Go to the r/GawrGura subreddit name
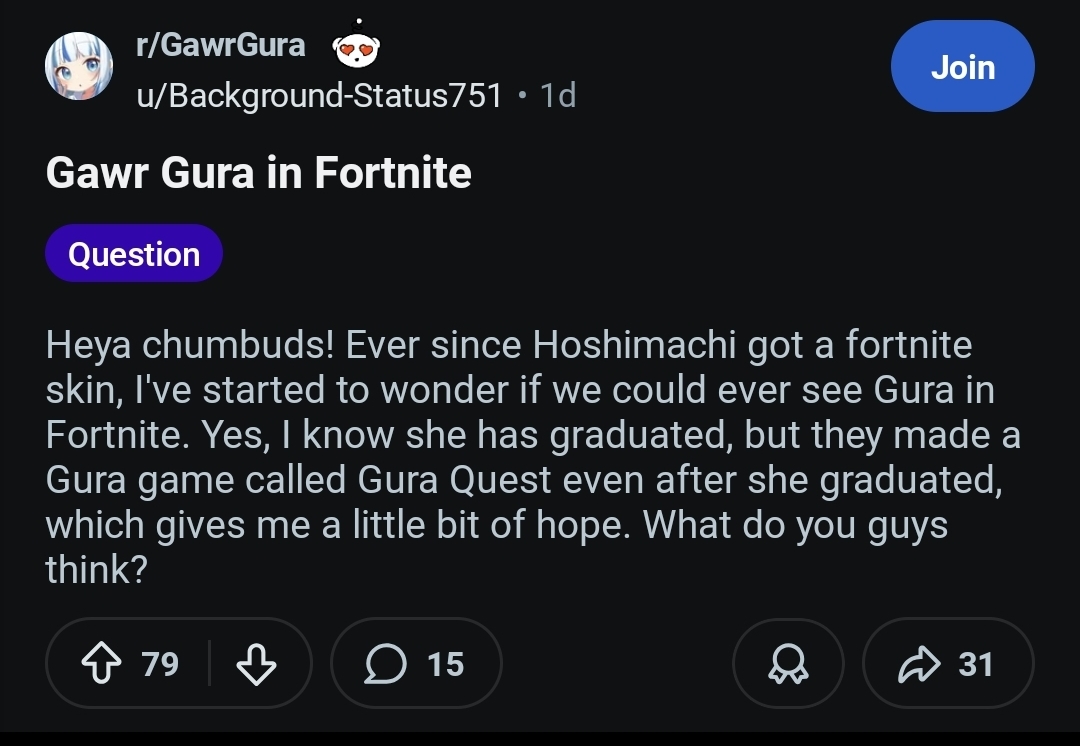 220,45
